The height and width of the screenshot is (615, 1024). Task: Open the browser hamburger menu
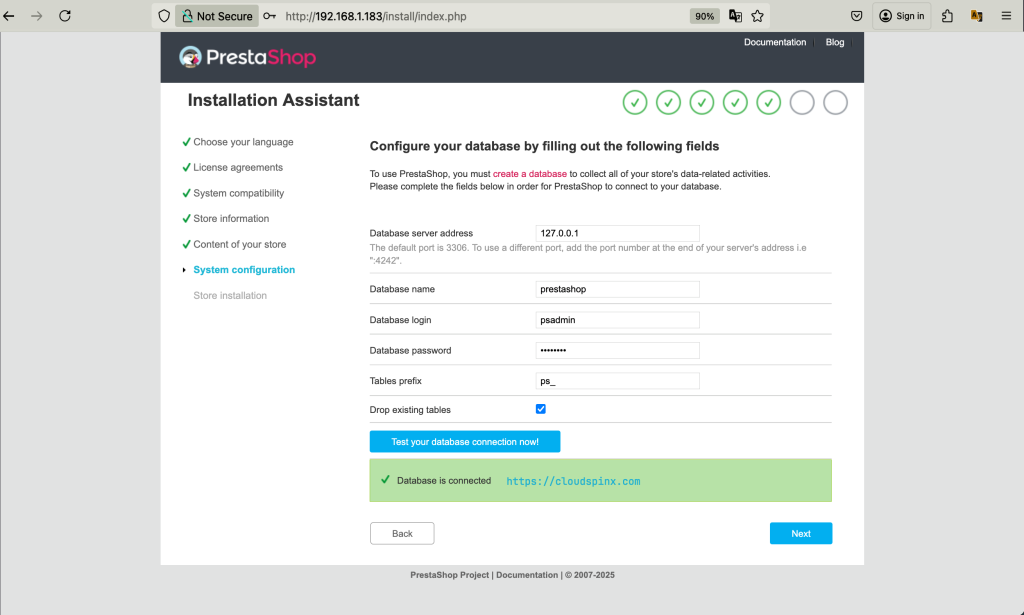tap(1006, 16)
